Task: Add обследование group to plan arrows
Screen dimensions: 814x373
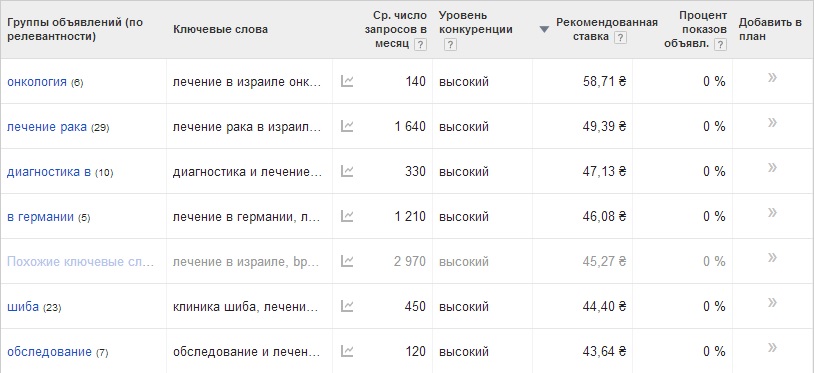Action: [x=772, y=348]
